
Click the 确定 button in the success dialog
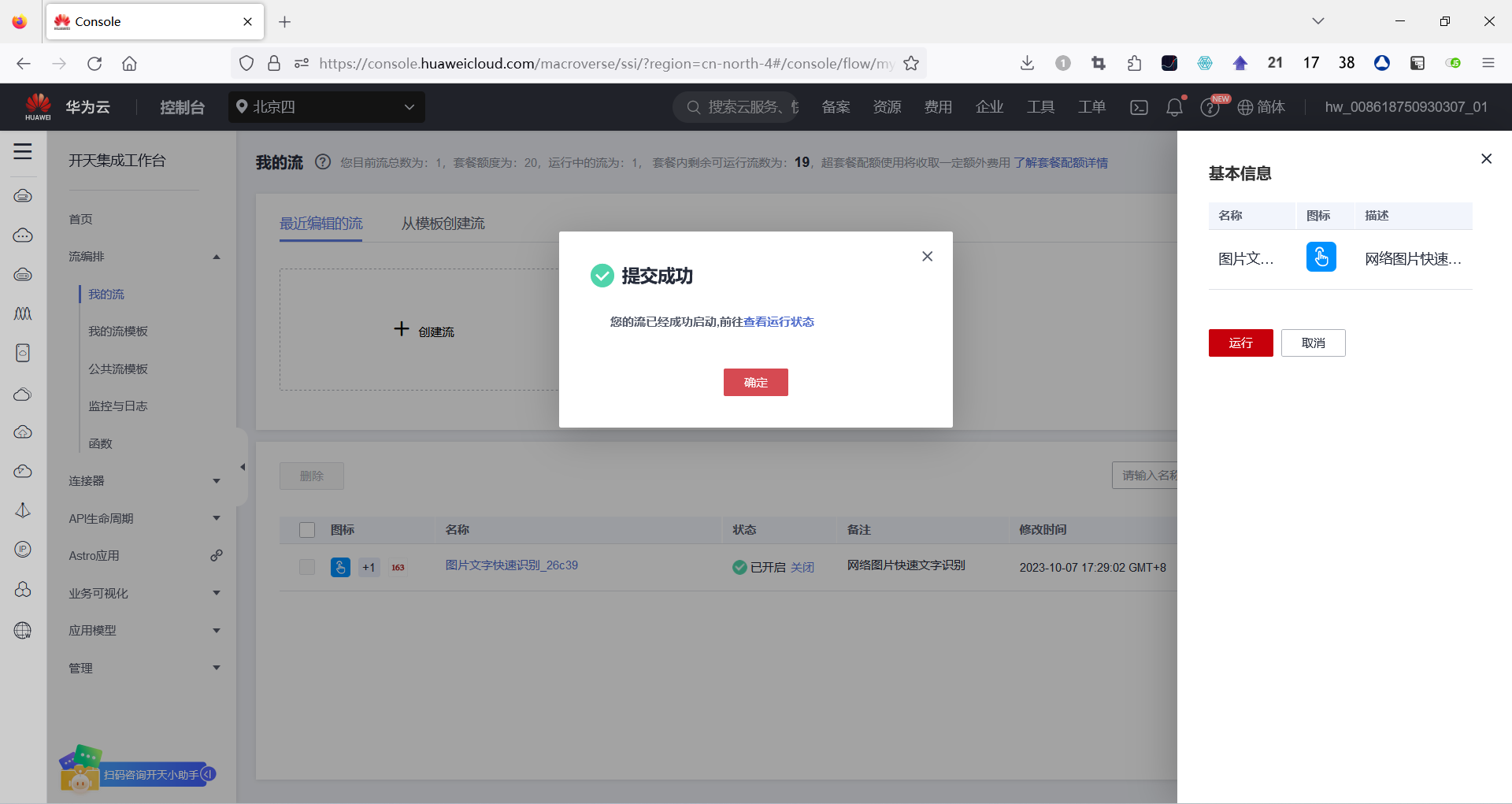tap(755, 382)
